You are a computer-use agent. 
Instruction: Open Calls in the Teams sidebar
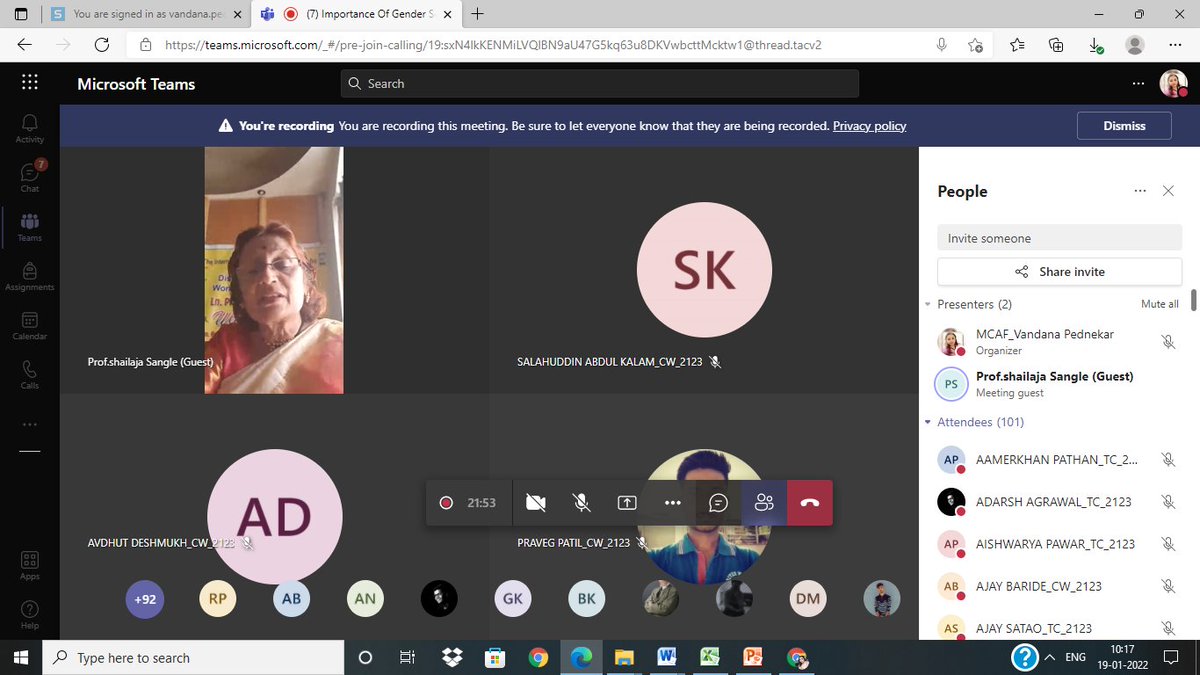(x=29, y=375)
